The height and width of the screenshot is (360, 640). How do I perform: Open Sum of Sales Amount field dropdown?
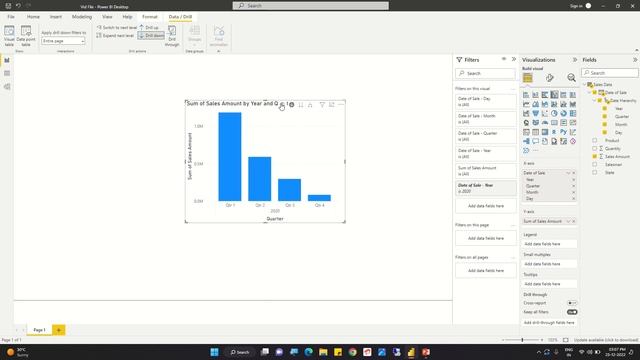(x=568, y=221)
